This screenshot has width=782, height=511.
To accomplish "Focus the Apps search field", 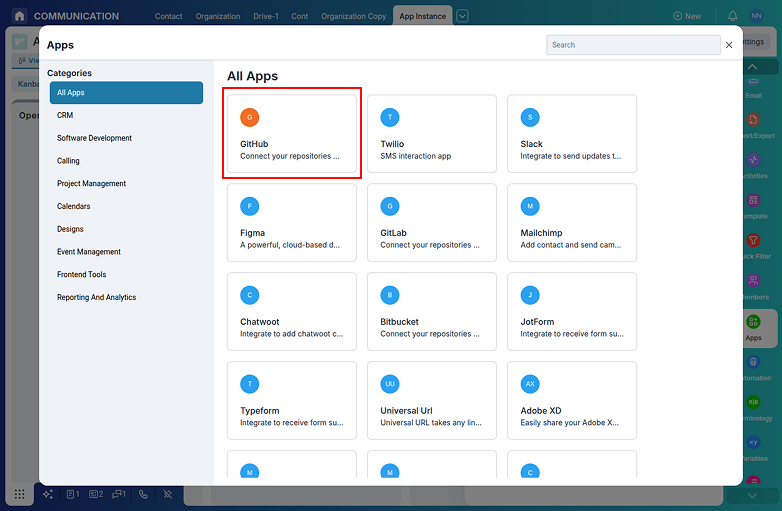I will [x=633, y=45].
